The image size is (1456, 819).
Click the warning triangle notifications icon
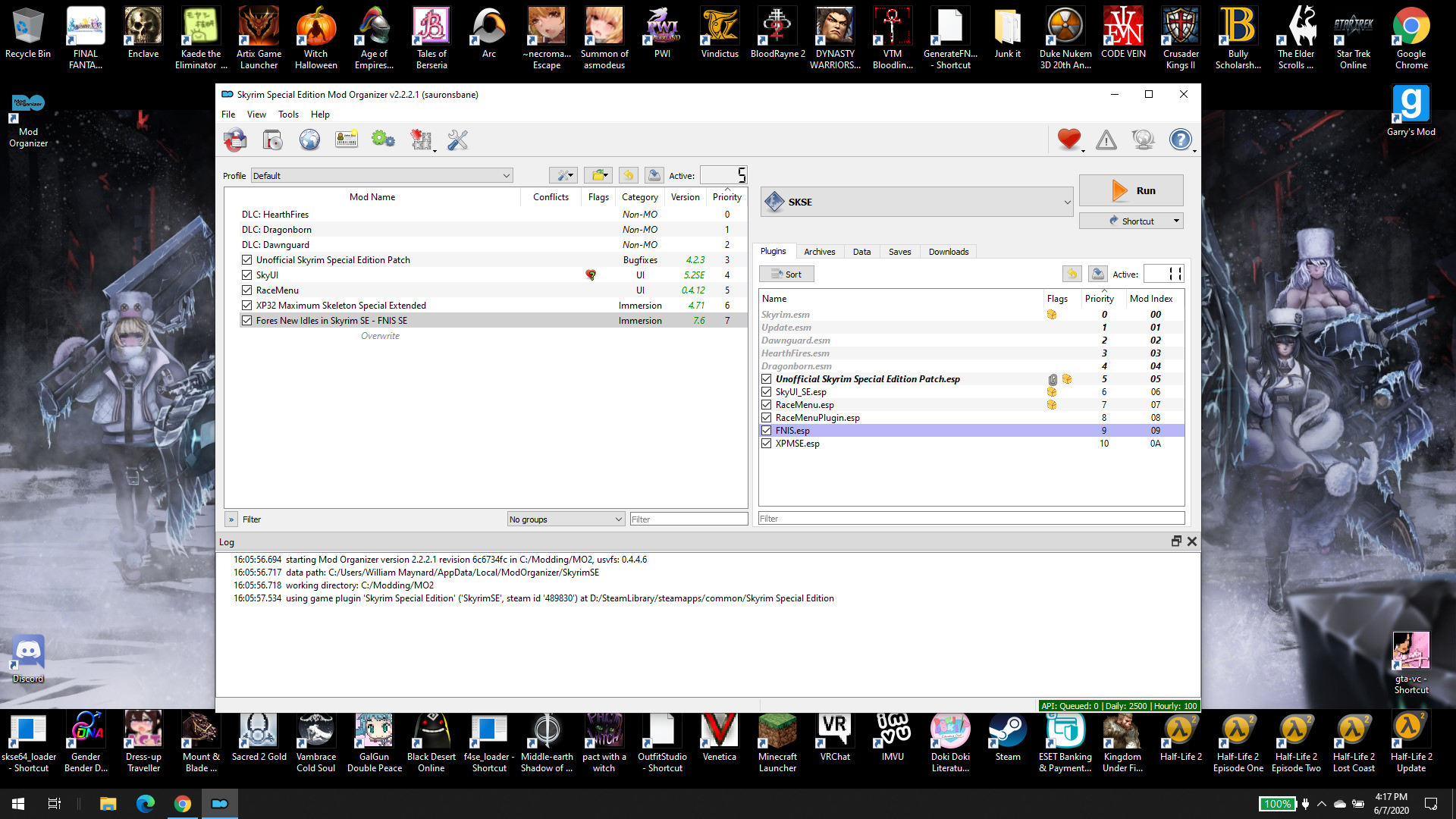[1106, 140]
